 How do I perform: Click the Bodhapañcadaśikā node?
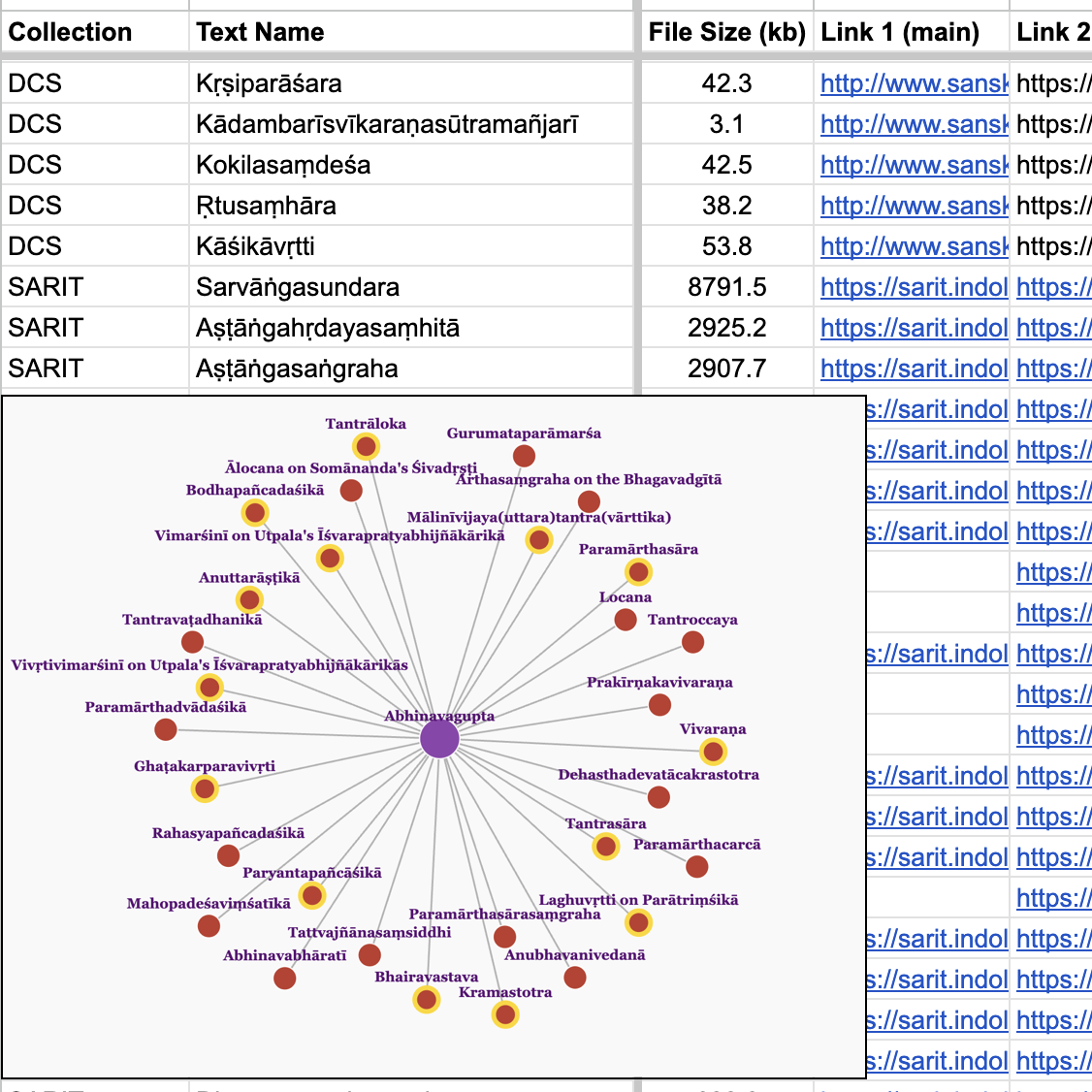(255, 512)
